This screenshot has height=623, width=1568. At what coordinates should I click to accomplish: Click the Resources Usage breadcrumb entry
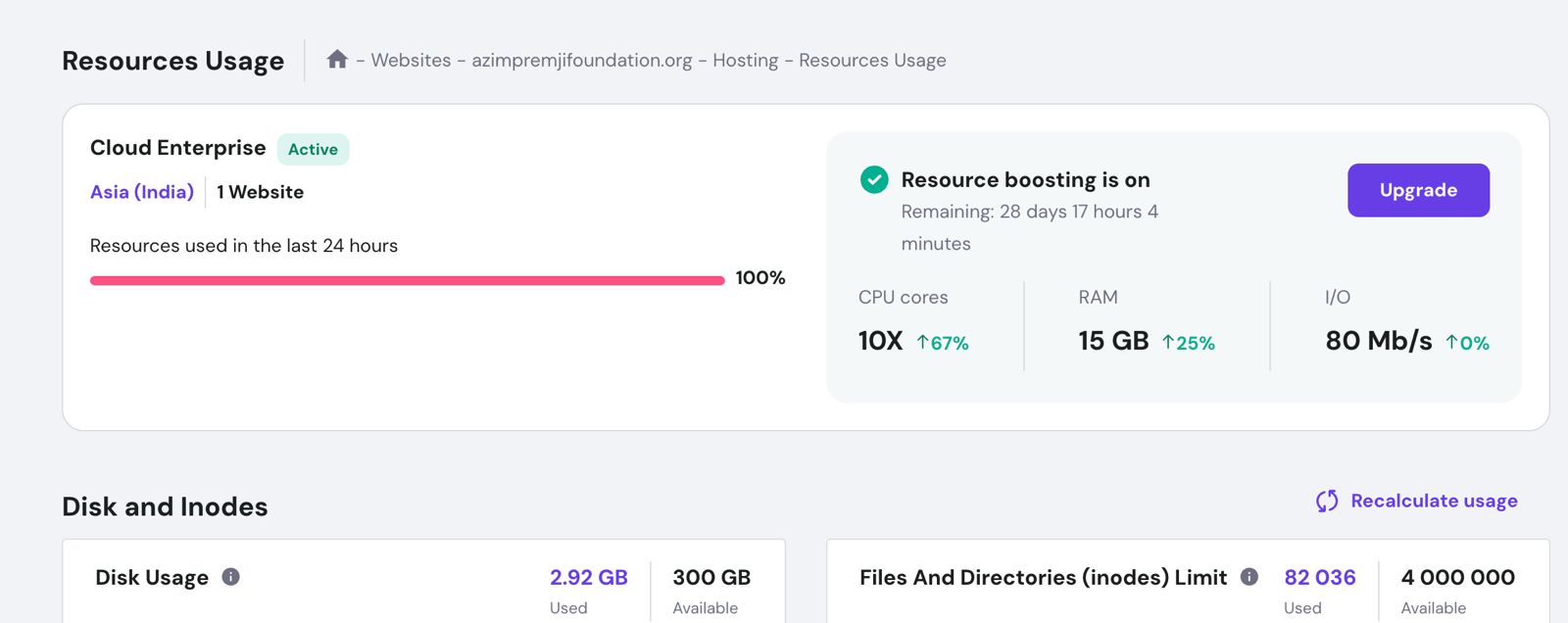coord(872,61)
